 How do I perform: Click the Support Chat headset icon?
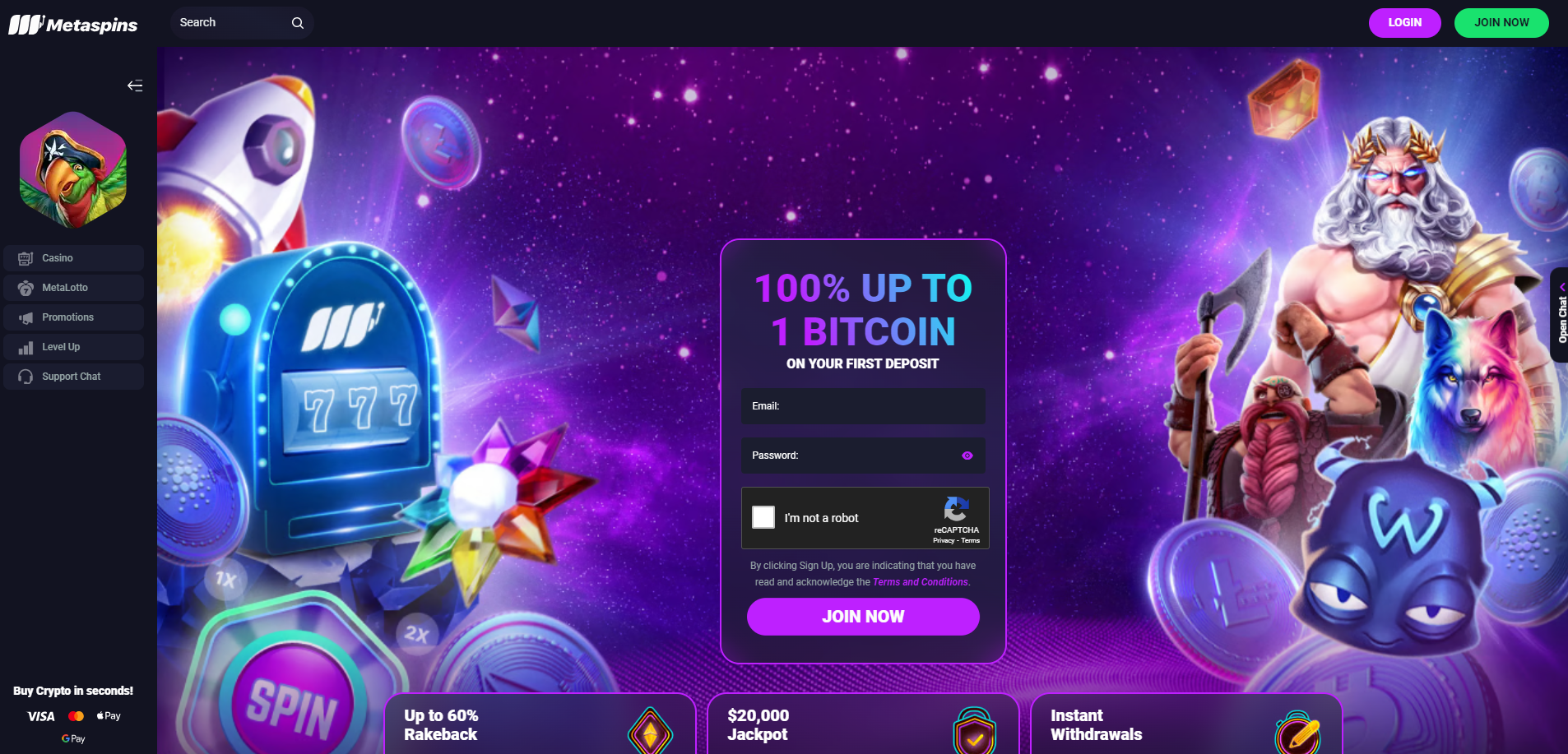(x=26, y=377)
